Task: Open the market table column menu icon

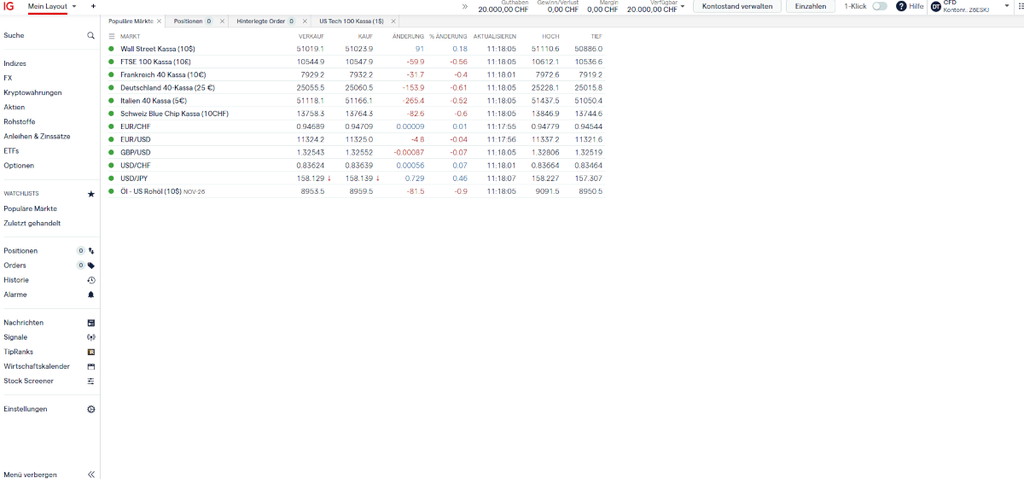Action: pyautogui.click(x=112, y=37)
